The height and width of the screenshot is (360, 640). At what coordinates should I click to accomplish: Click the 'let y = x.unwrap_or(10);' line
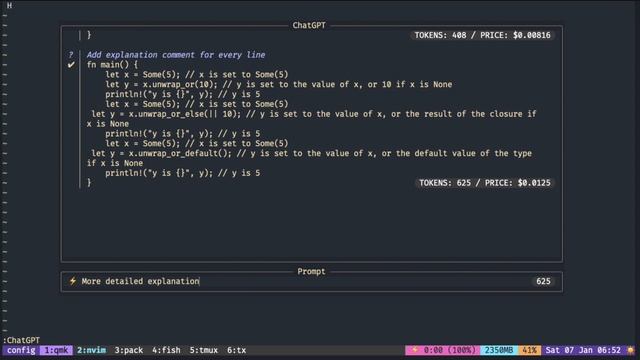[x=279, y=84]
